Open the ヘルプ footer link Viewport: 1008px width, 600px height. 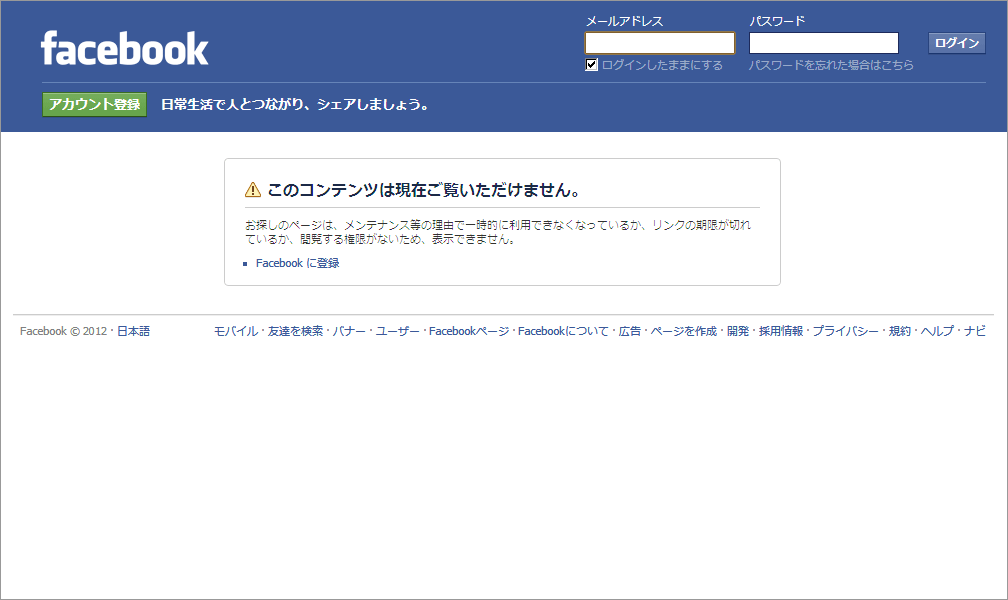(937, 331)
